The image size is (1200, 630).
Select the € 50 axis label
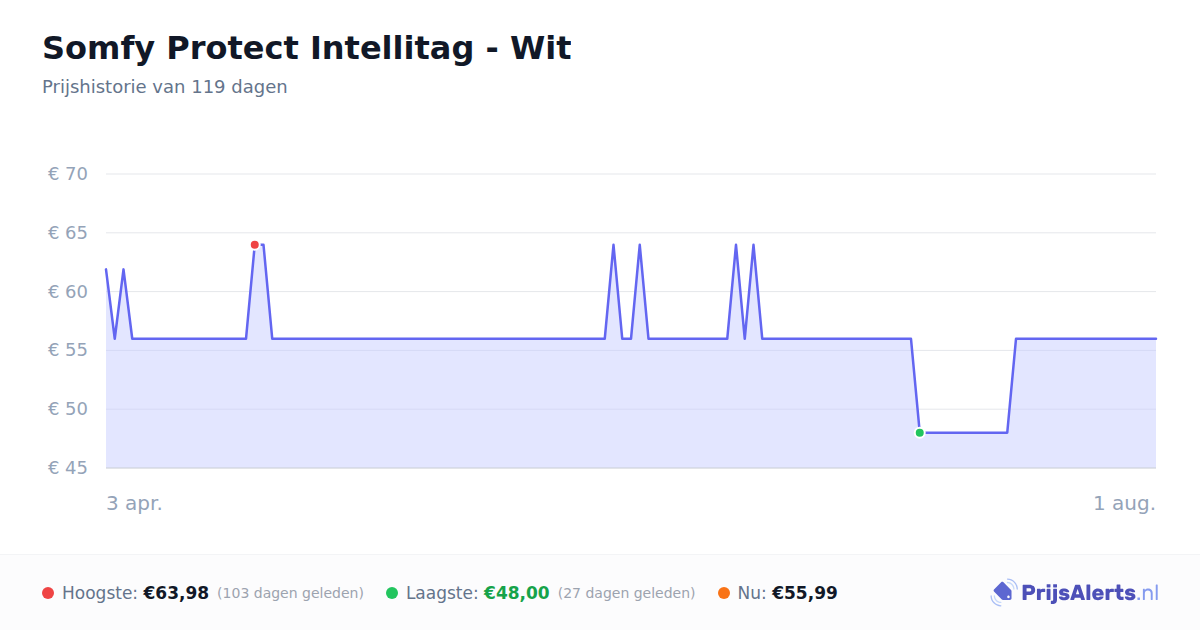click(x=68, y=409)
